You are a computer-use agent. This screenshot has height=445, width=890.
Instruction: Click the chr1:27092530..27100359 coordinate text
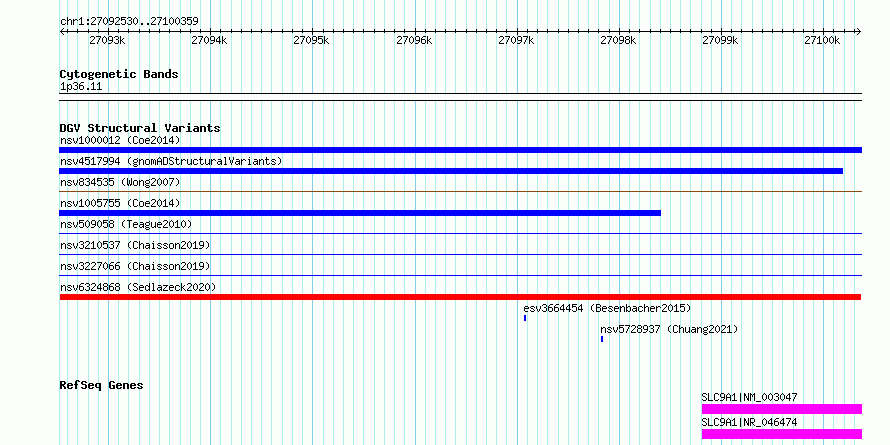pos(129,22)
